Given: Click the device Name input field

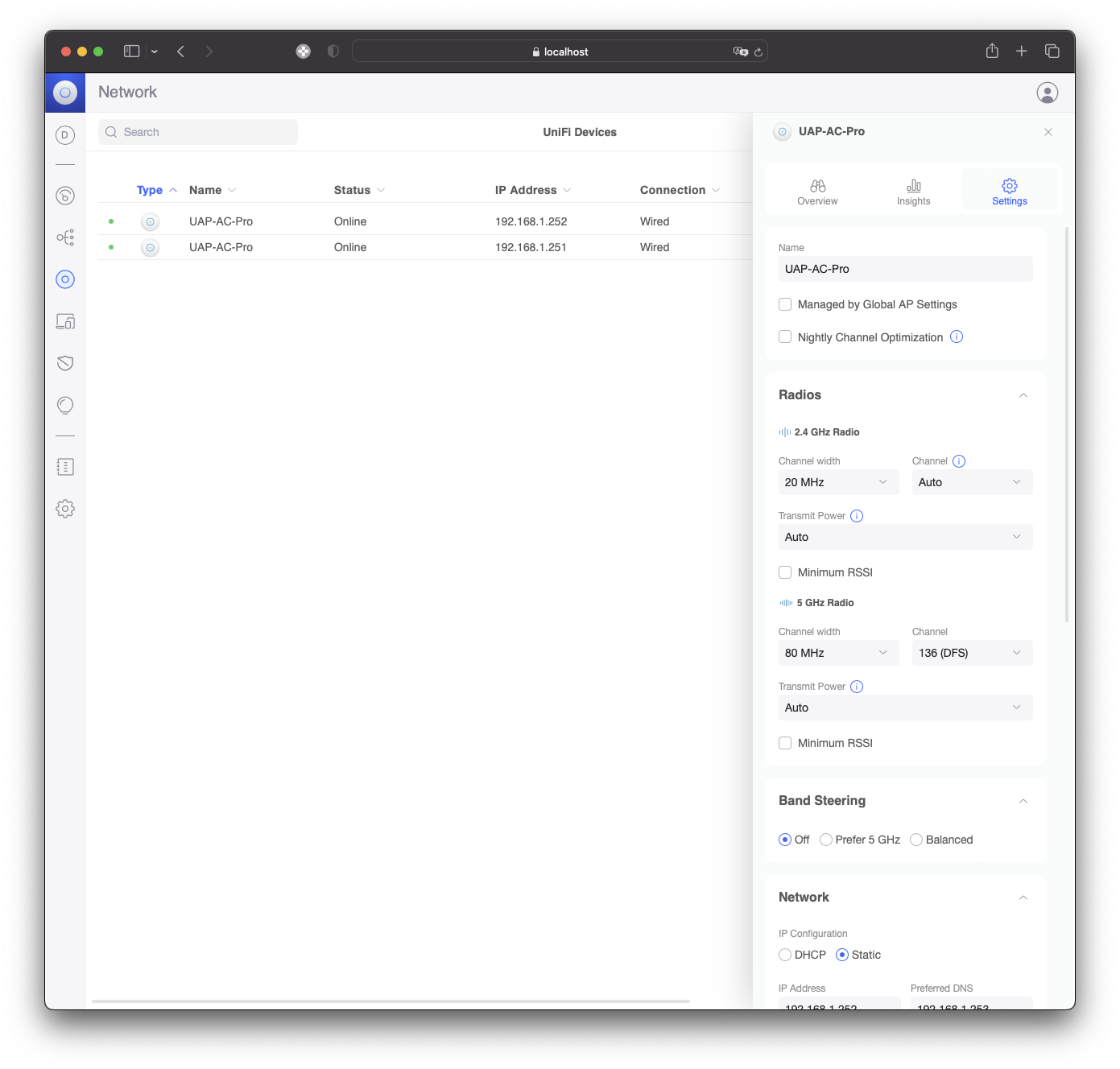Looking at the screenshot, I should (x=906, y=269).
